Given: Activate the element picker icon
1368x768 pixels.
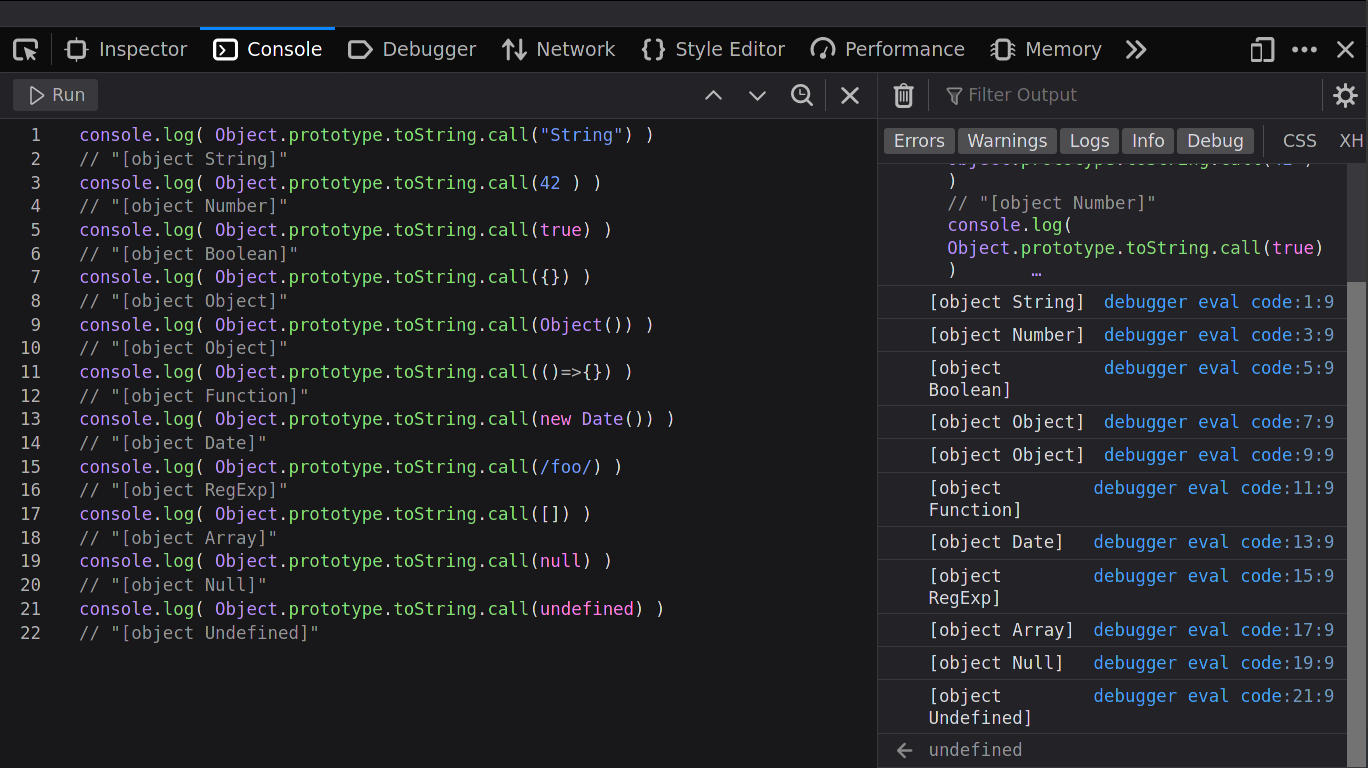Looking at the screenshot, I should [x=25, y=49].
